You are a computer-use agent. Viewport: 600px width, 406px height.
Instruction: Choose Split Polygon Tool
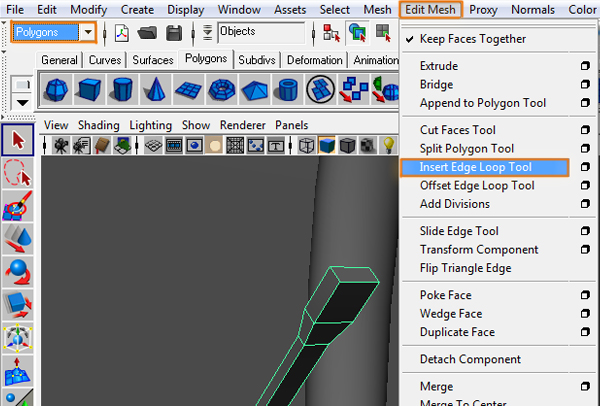(466, 148)
